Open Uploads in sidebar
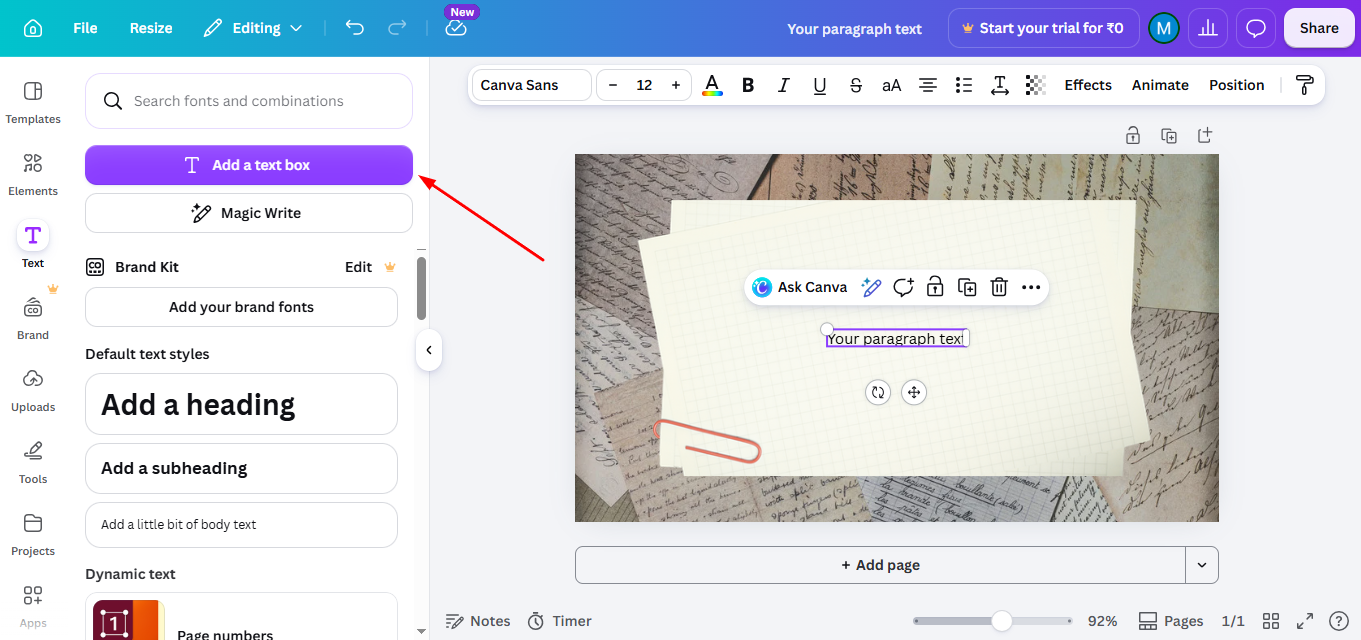The width and height of the screenshot is (1361, 640). [x=33, y=391]
